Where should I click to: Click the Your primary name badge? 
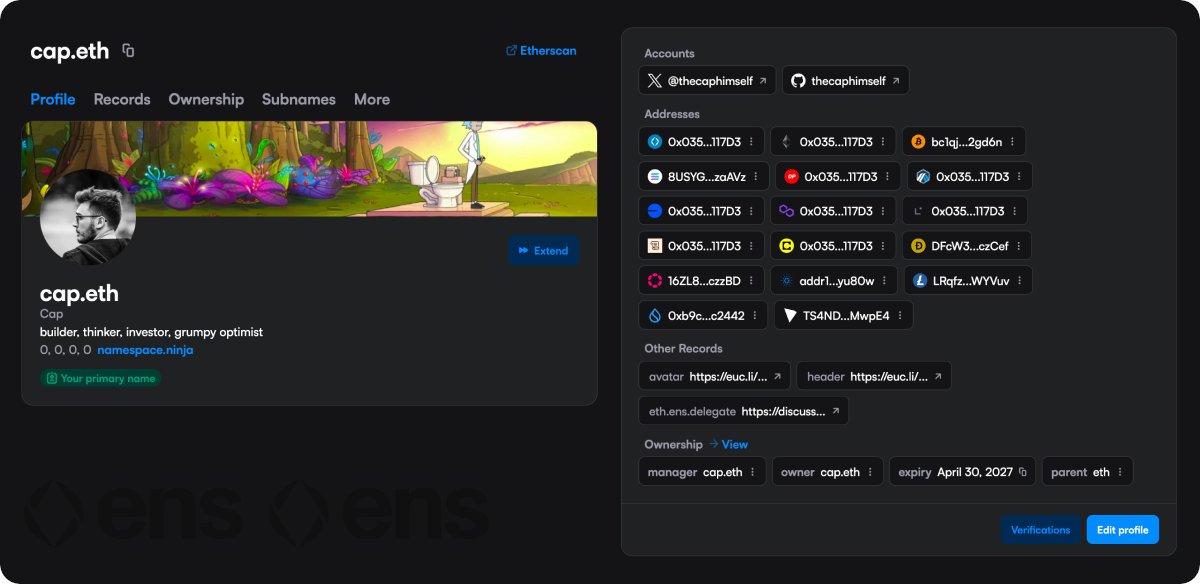coord(100,379)
